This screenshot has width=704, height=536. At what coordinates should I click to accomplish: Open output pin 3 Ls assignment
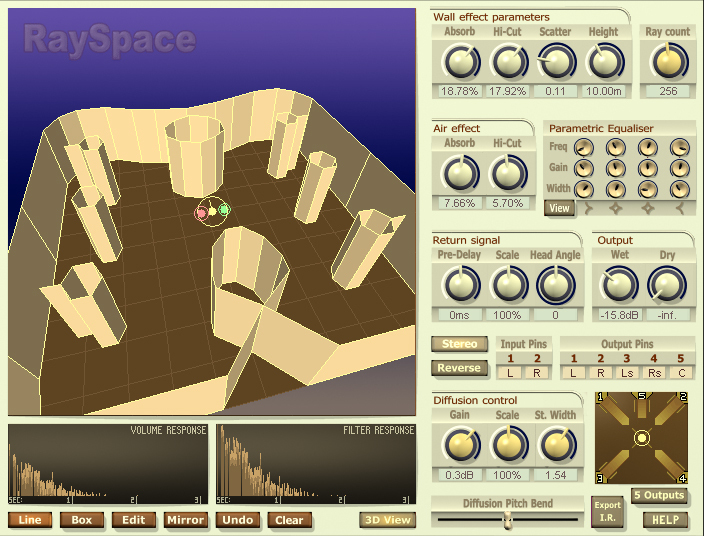click(627, 373)
